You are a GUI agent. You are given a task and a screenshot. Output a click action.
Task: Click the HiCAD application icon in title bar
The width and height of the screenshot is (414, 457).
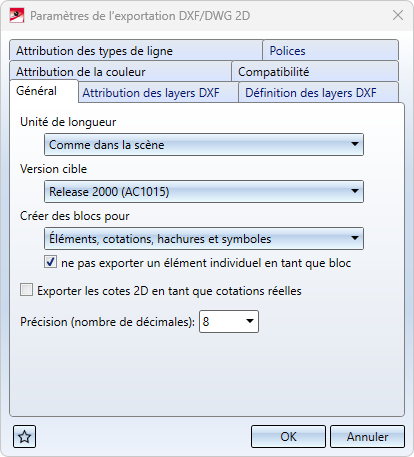[x=17, y=16]
